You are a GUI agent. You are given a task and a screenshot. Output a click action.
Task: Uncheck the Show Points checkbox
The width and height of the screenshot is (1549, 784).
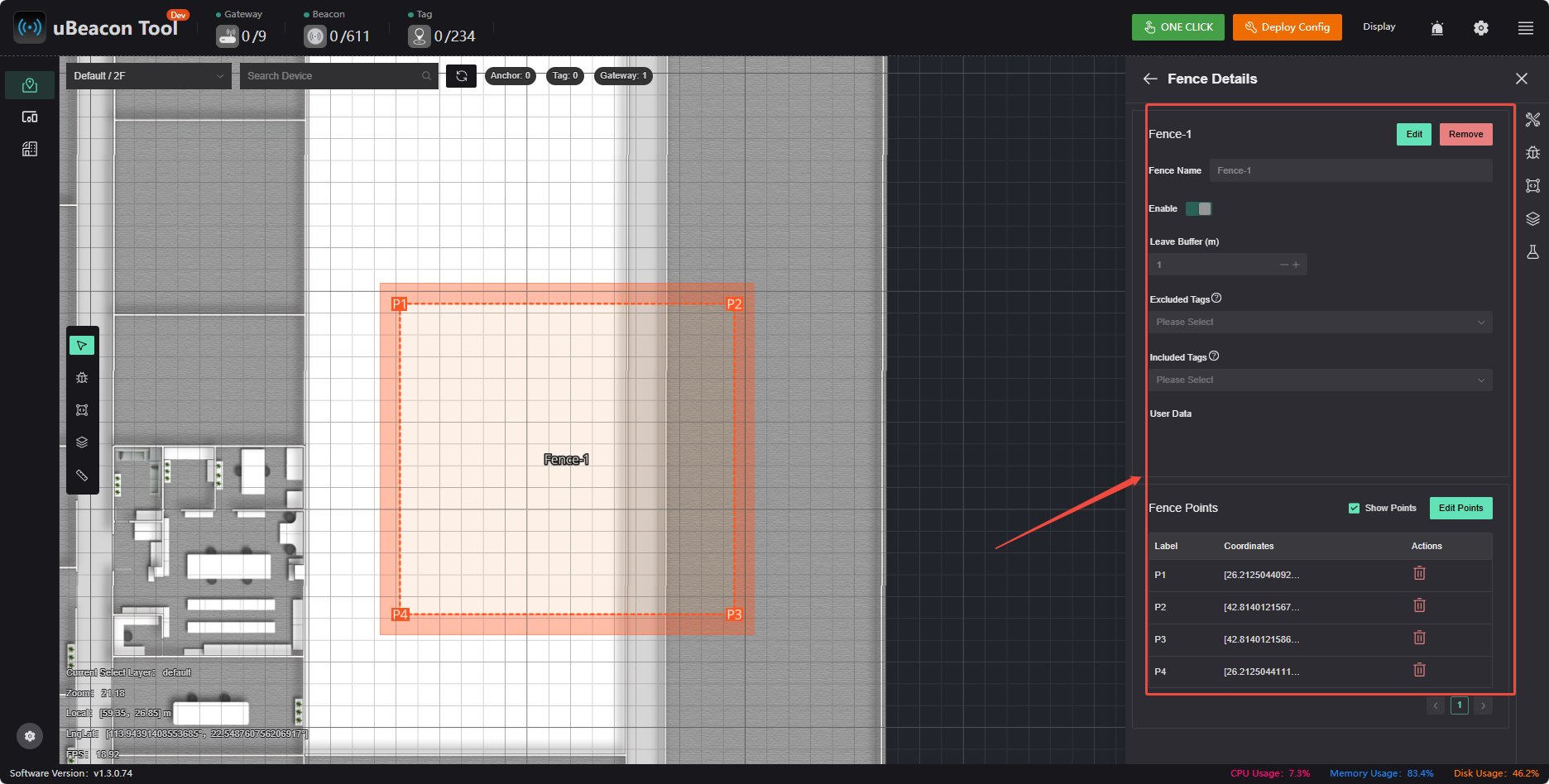[x=1354, y=508]
